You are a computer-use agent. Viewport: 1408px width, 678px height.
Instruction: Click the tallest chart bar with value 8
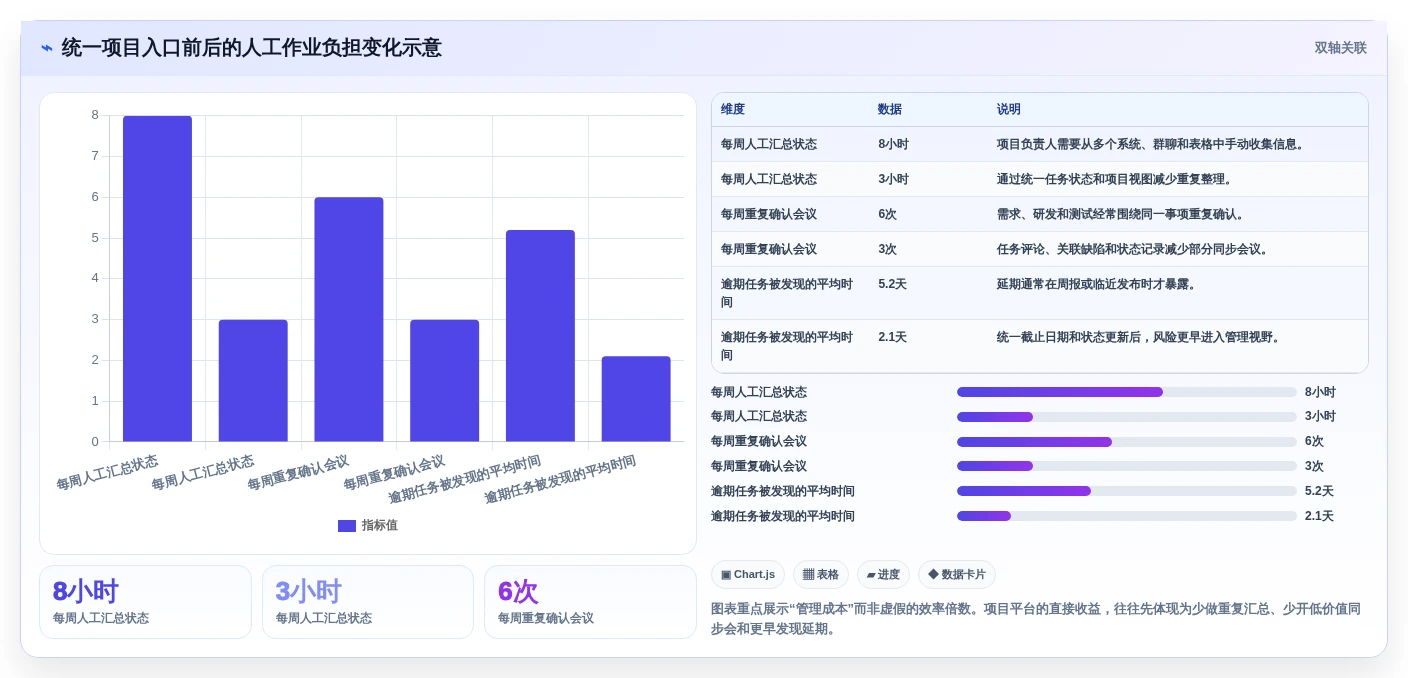pos(157,279)
